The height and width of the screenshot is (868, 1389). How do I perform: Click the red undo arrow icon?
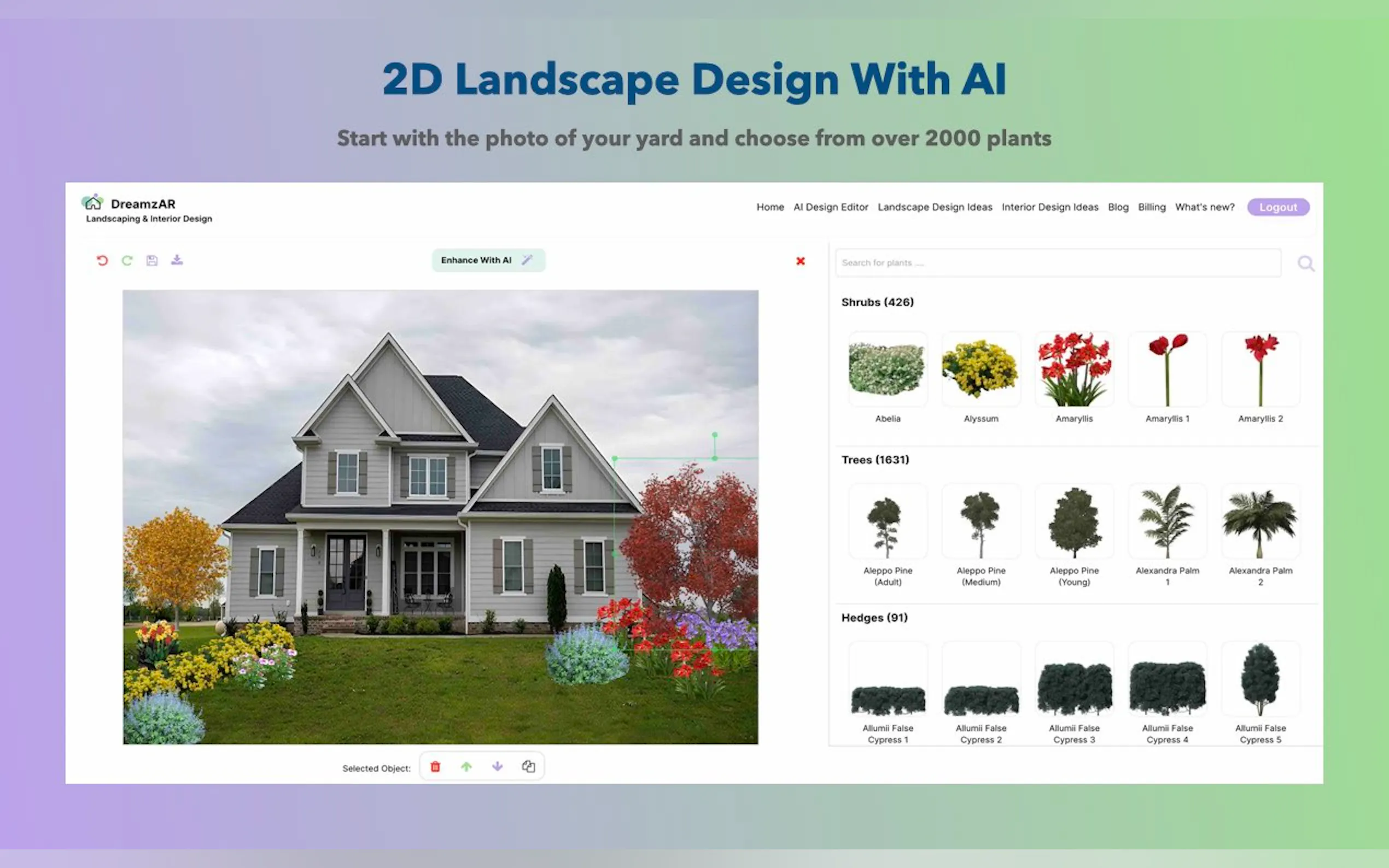[102, 261]
